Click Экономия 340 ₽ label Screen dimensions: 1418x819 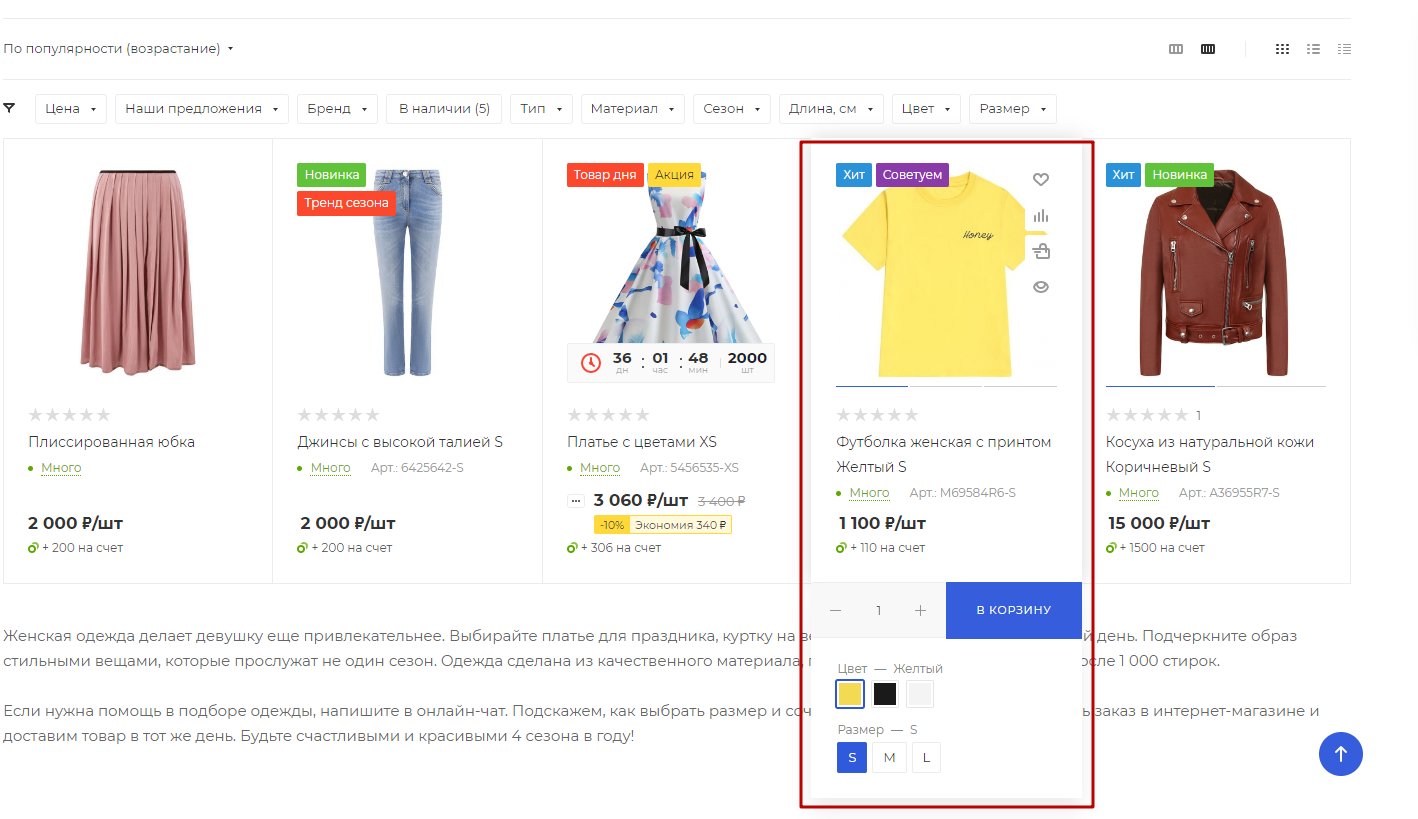click(681, 525)
